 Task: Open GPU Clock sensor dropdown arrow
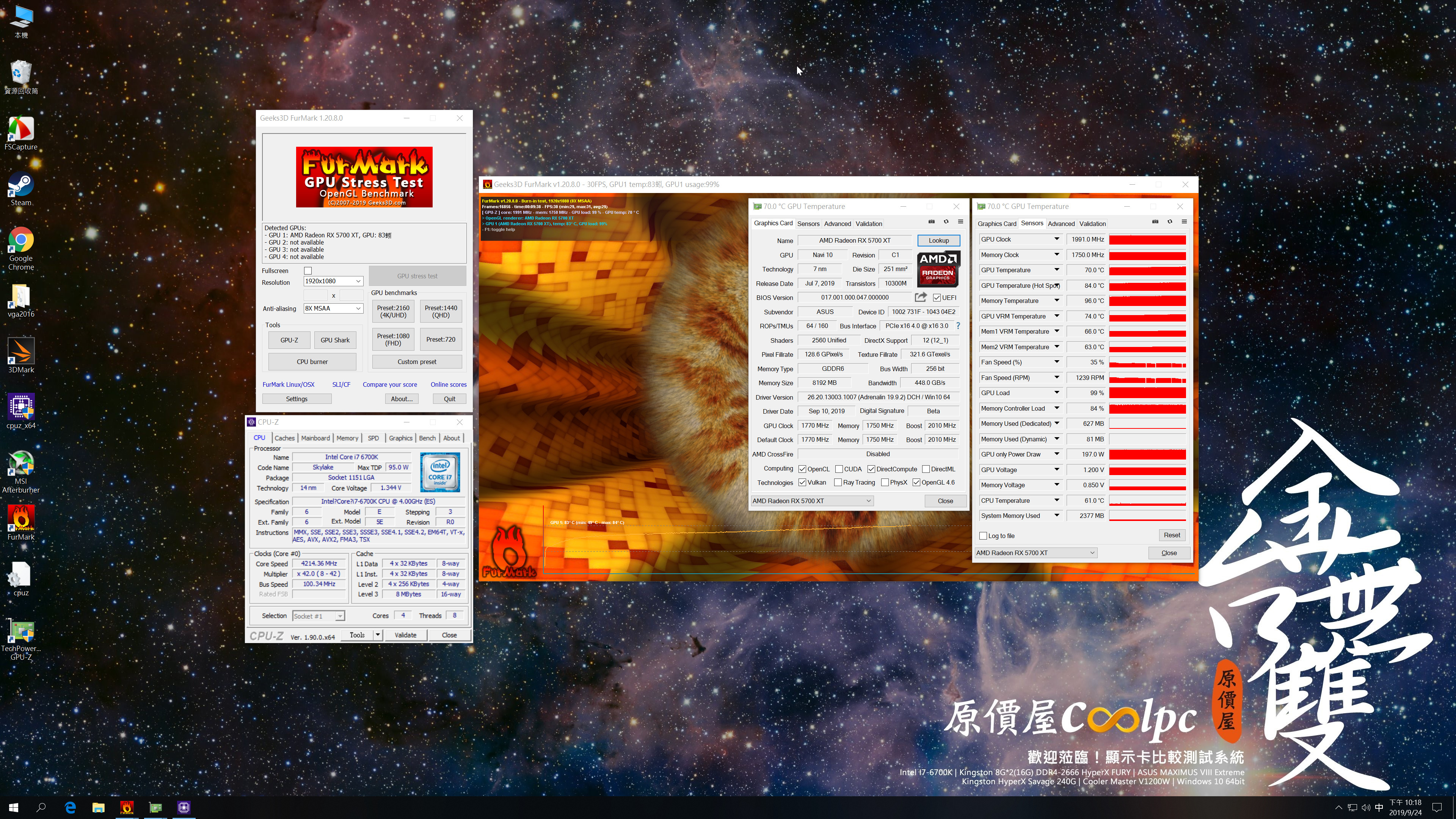pos(1056,239)
